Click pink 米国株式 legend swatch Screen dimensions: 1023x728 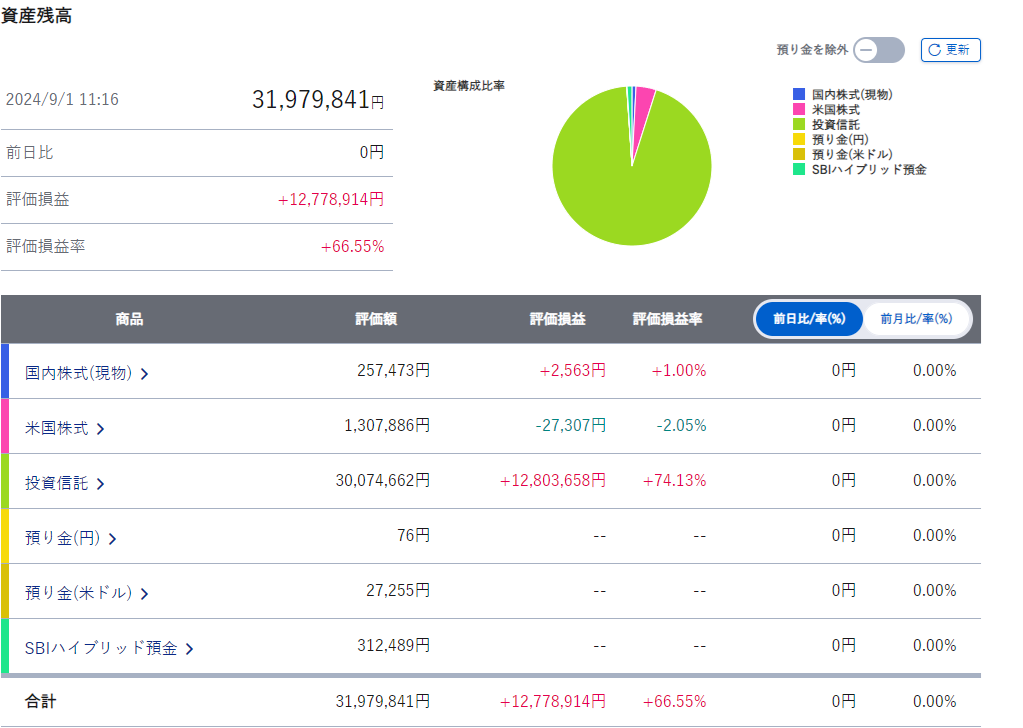point(799,109)
